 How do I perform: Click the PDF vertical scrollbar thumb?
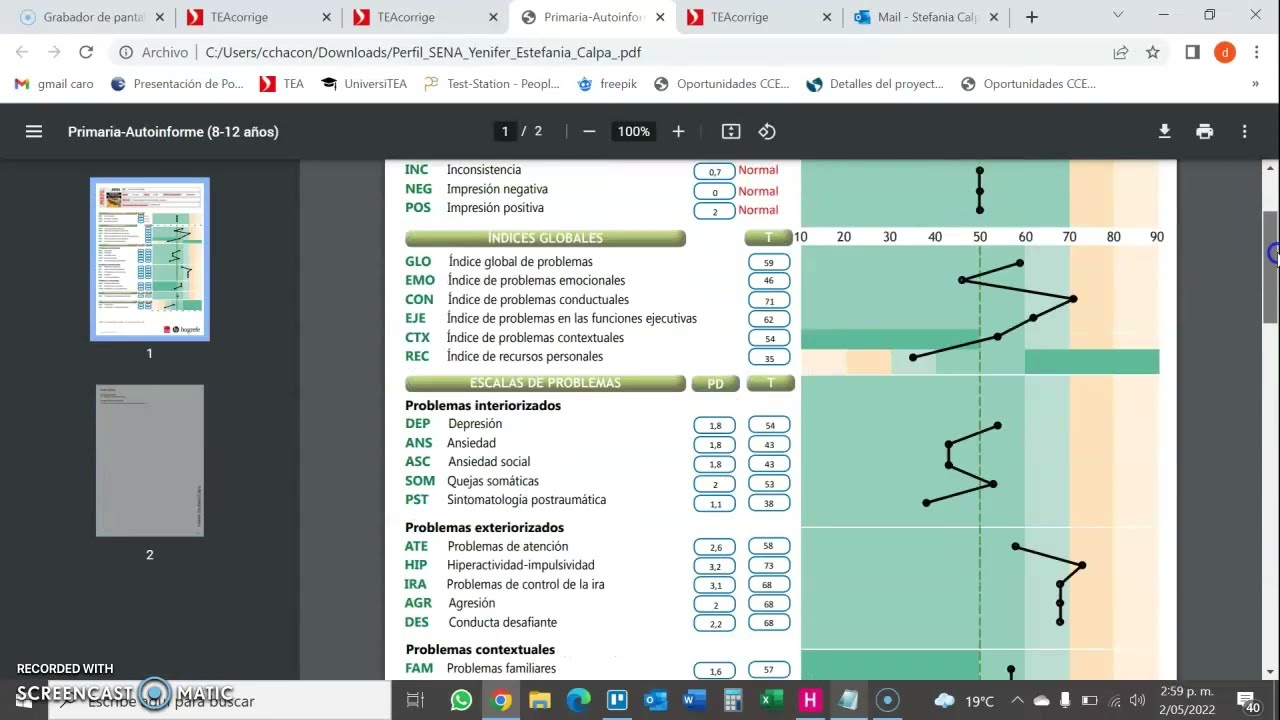1271,266
